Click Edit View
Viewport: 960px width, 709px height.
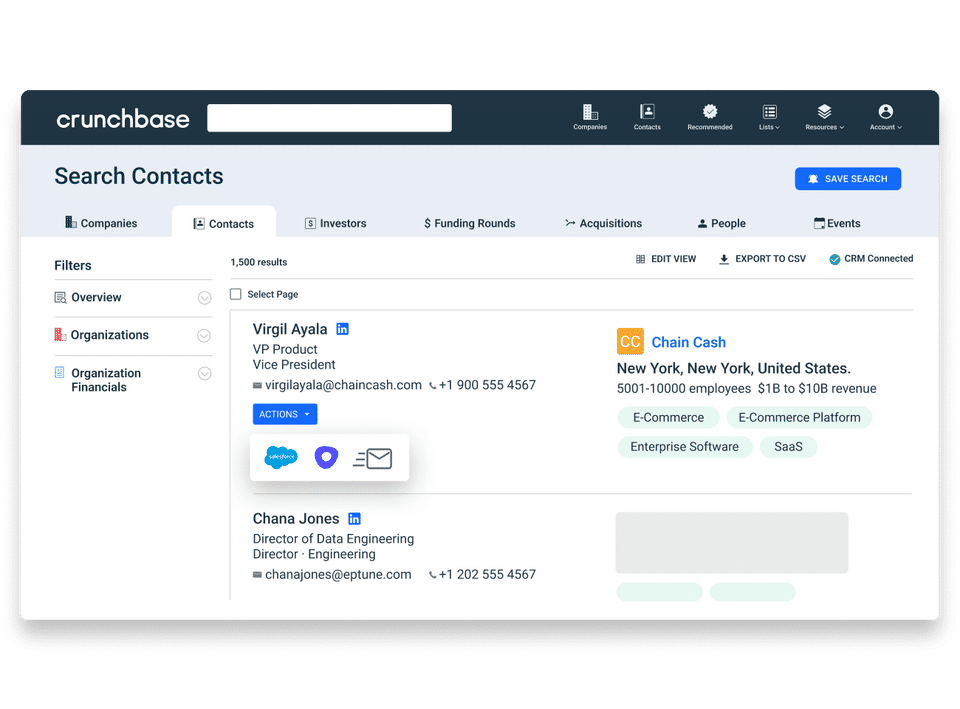coord(666,259)
